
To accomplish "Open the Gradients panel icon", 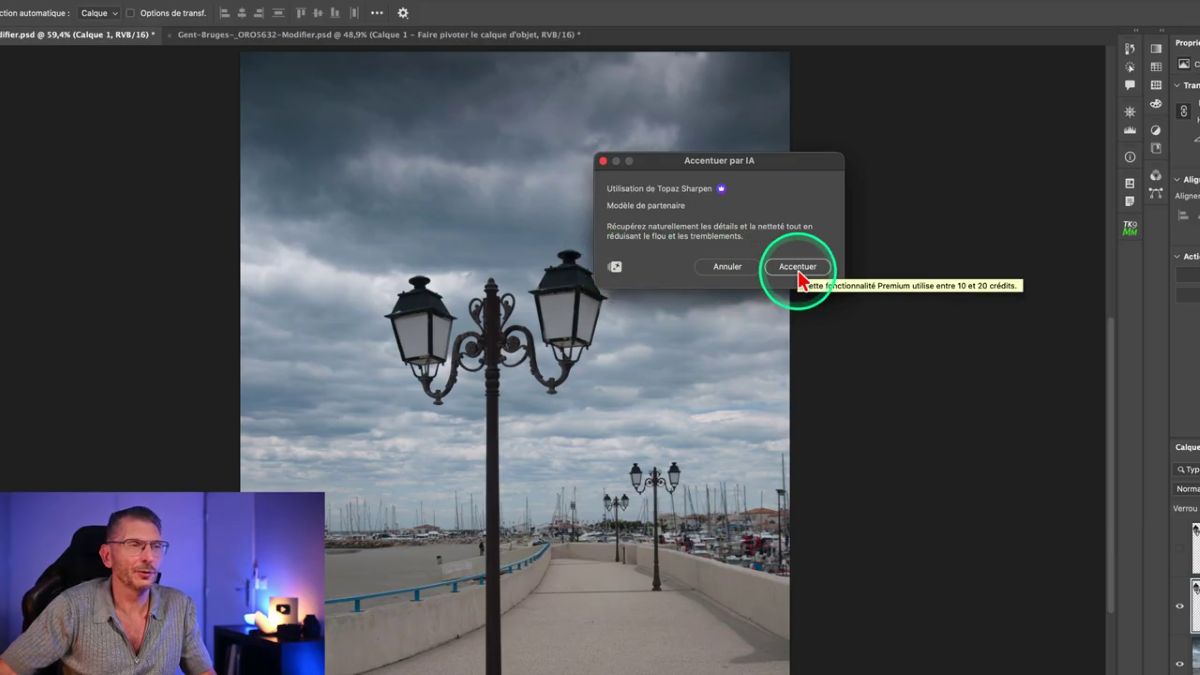I will coord(1156,48).
